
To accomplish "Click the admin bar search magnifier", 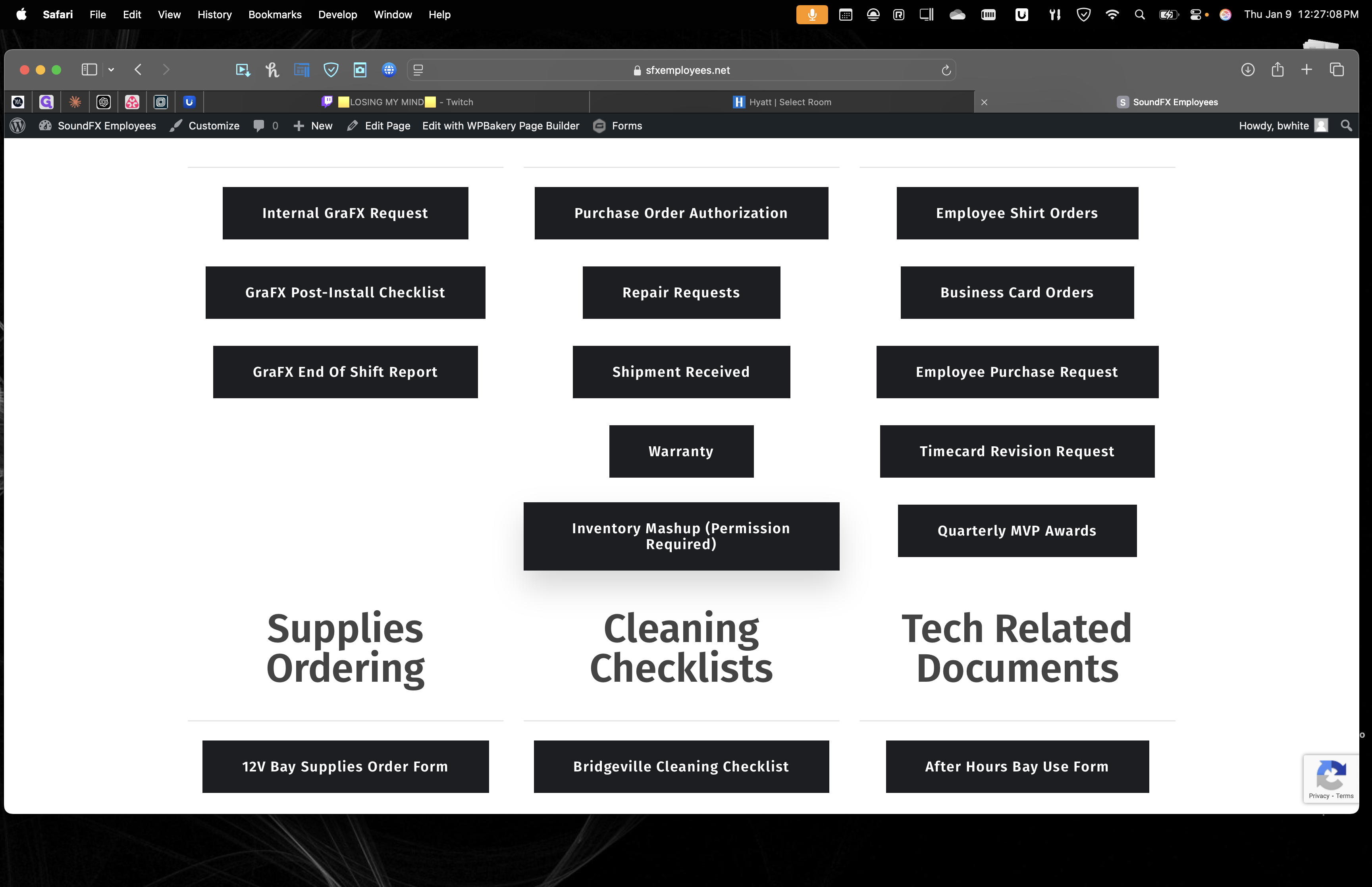I will point(1346,125).
